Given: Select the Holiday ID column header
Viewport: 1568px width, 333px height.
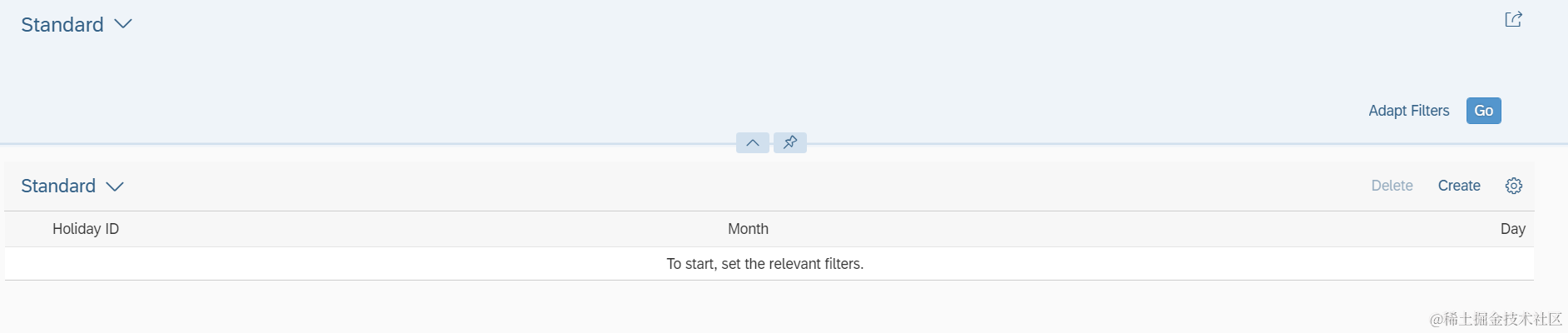Looking at the screenshot, I should (86, 229).
